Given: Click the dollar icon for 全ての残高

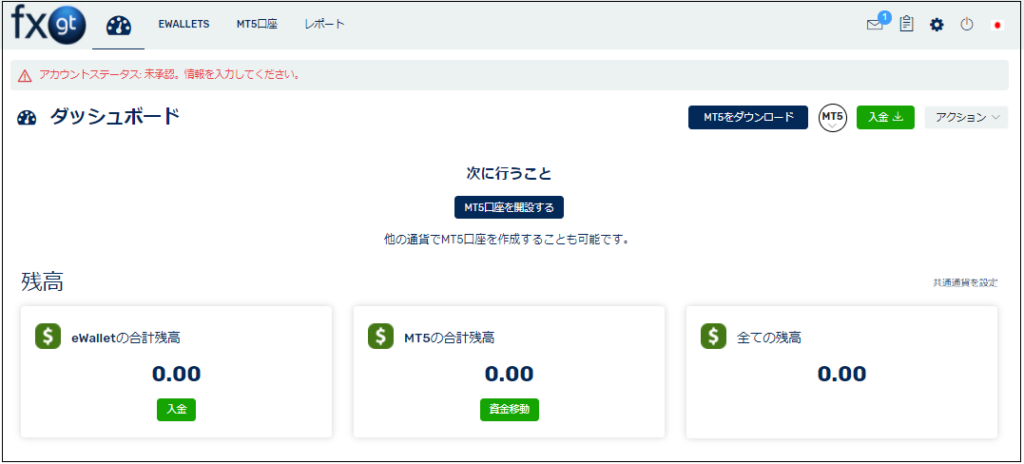Looking at the screenshot, I should 713,337.
